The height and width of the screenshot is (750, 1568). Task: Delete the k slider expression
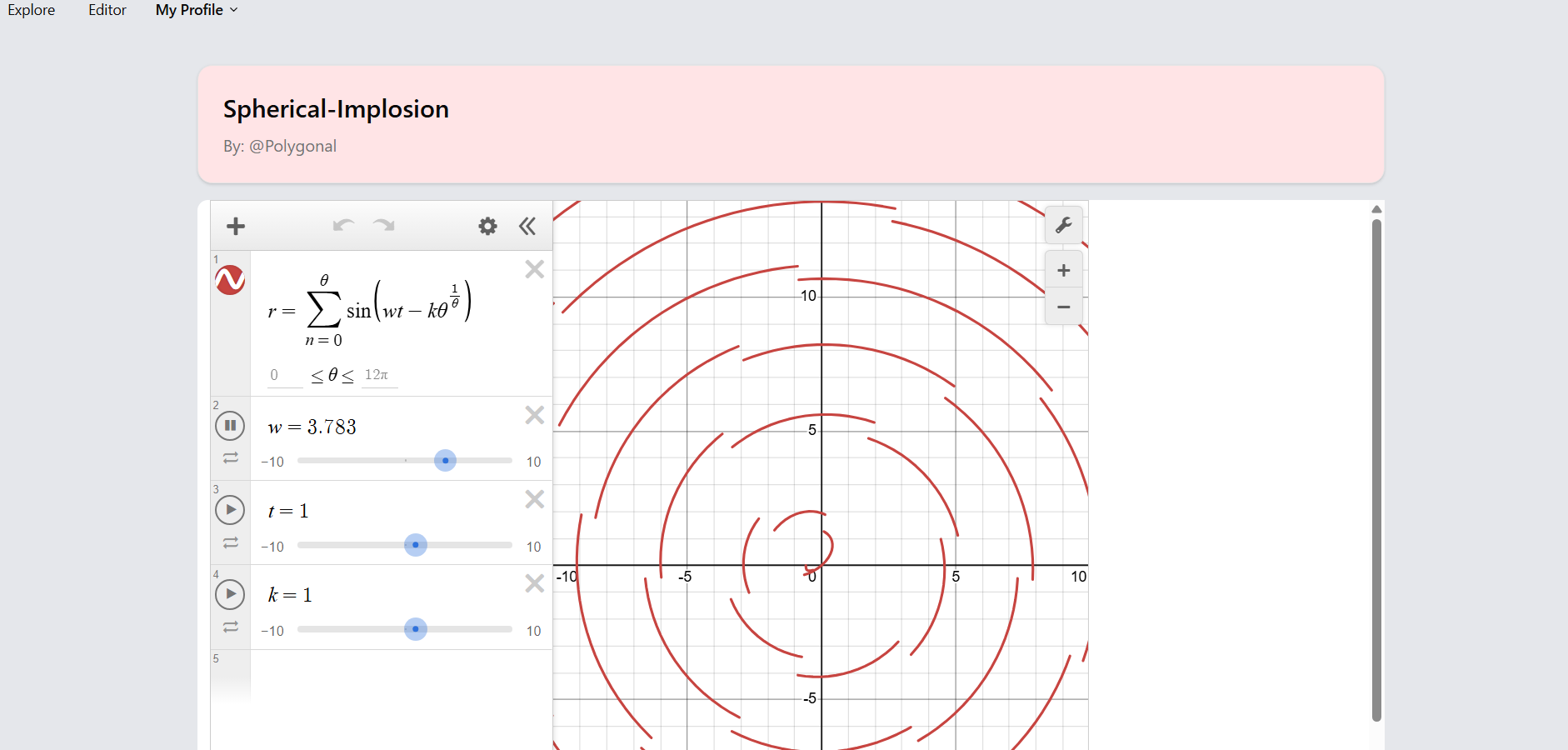[x=535, y=583]
